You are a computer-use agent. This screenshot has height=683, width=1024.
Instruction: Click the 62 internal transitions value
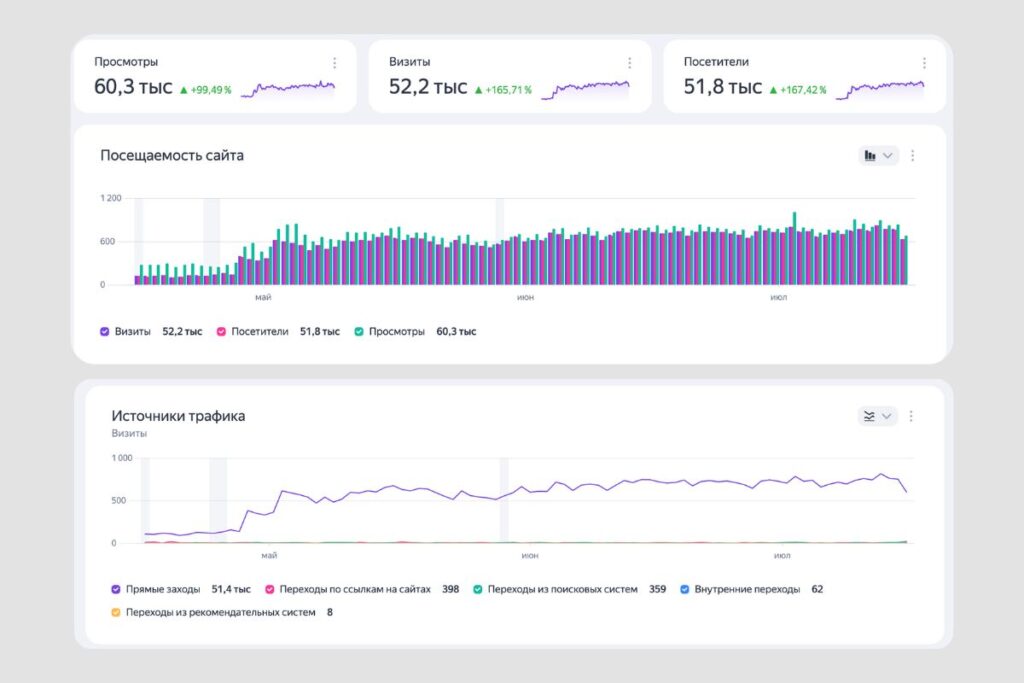pyautogui.click(x=817, y=589)
